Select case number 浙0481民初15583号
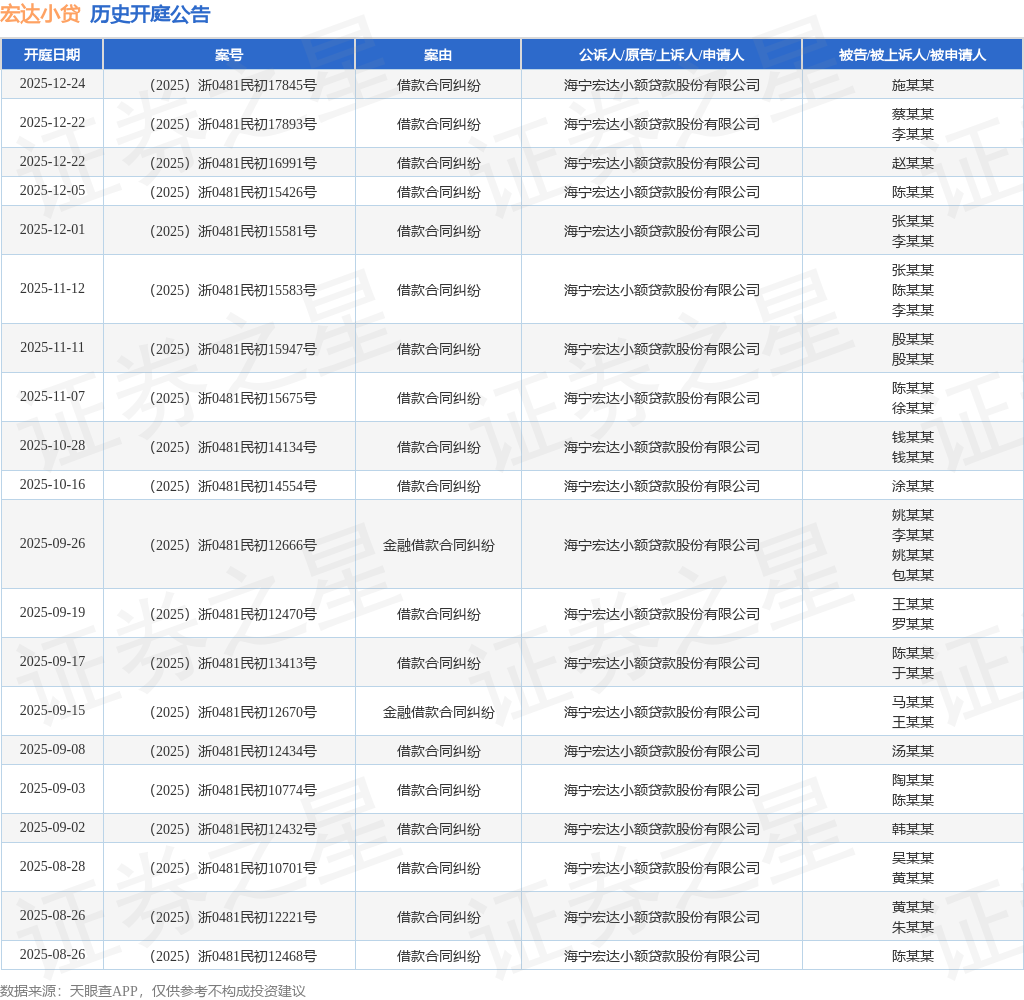The image size is (1024, 1000). point(233,290)
